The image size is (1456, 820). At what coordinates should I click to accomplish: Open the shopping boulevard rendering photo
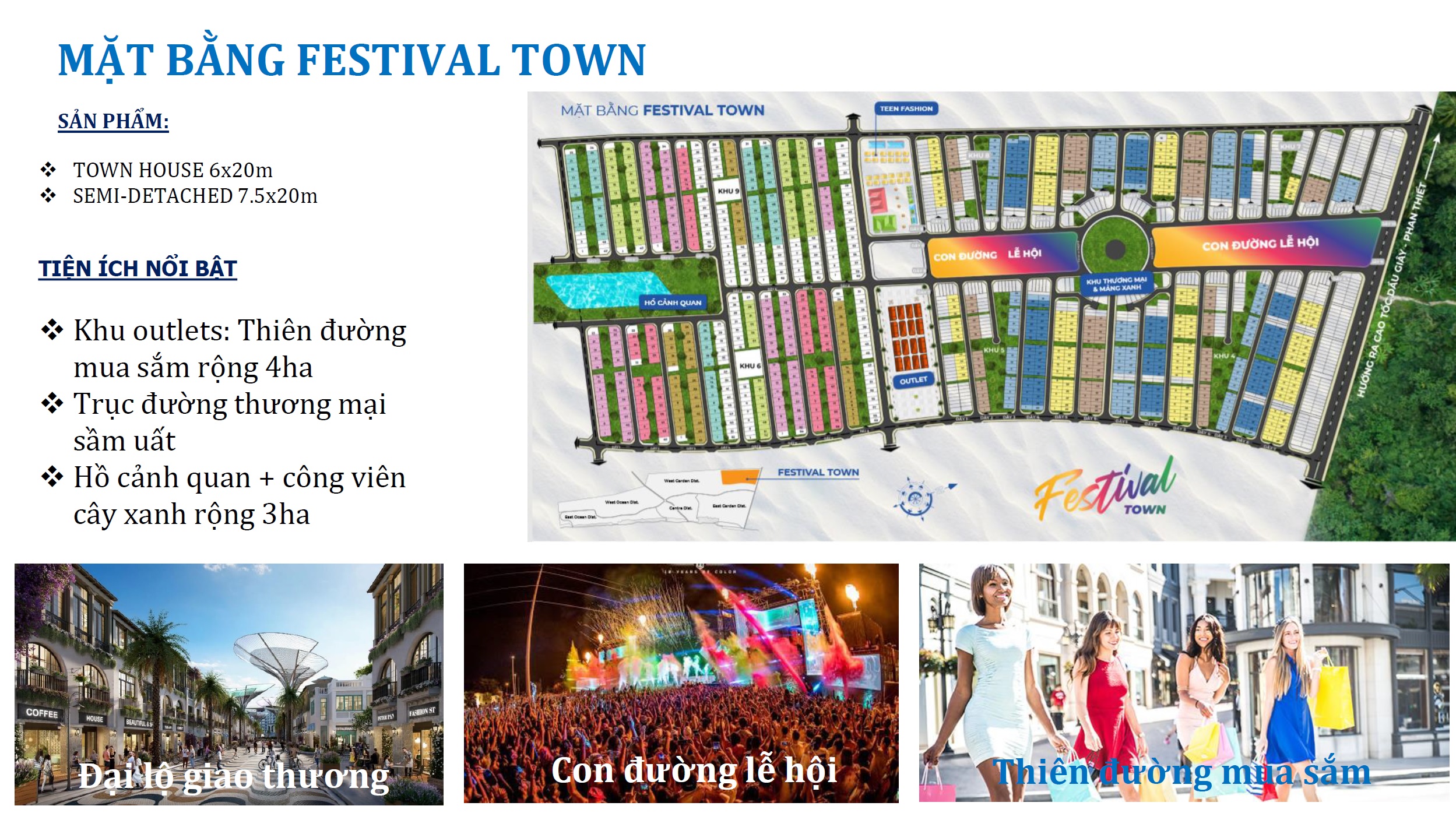[229, 684]
